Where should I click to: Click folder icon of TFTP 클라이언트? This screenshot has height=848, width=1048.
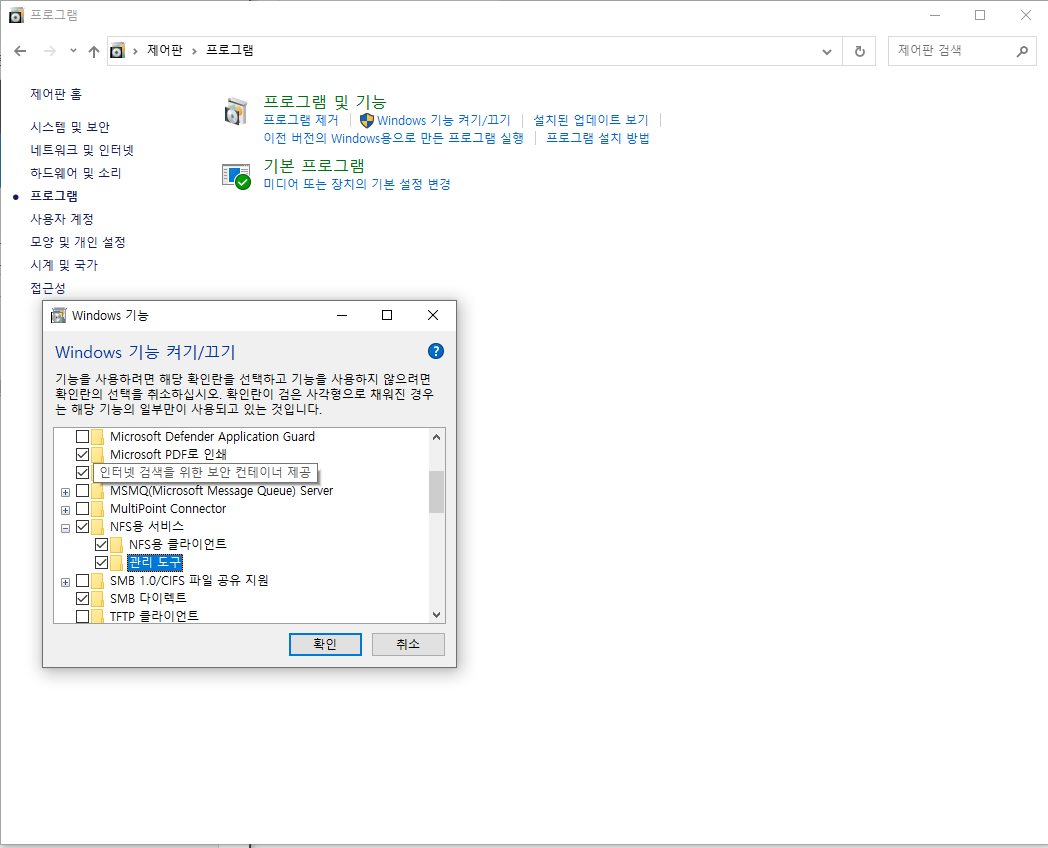(x=98, y=616)
